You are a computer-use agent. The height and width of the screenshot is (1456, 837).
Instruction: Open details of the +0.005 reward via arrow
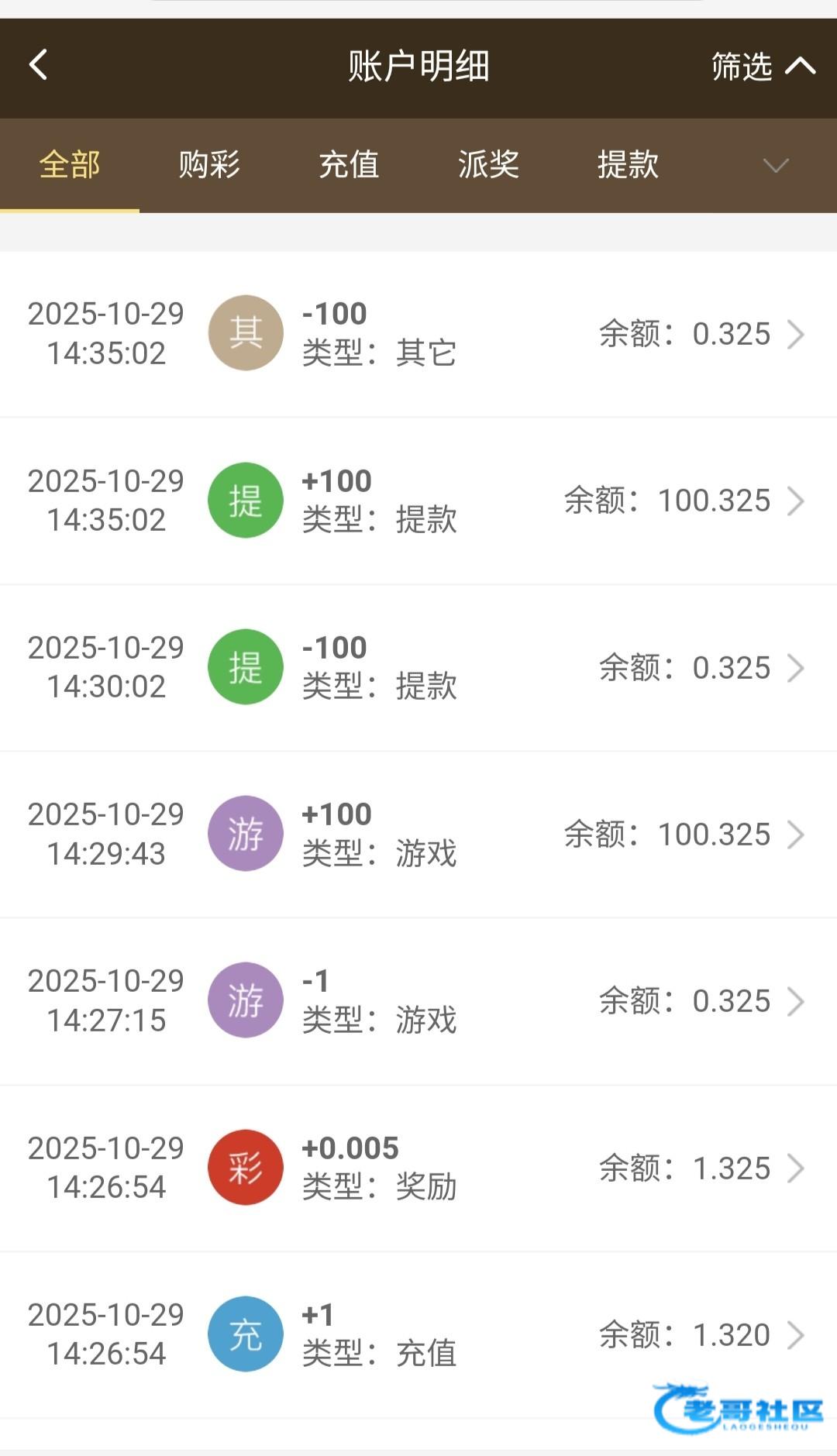[796, 1169]
